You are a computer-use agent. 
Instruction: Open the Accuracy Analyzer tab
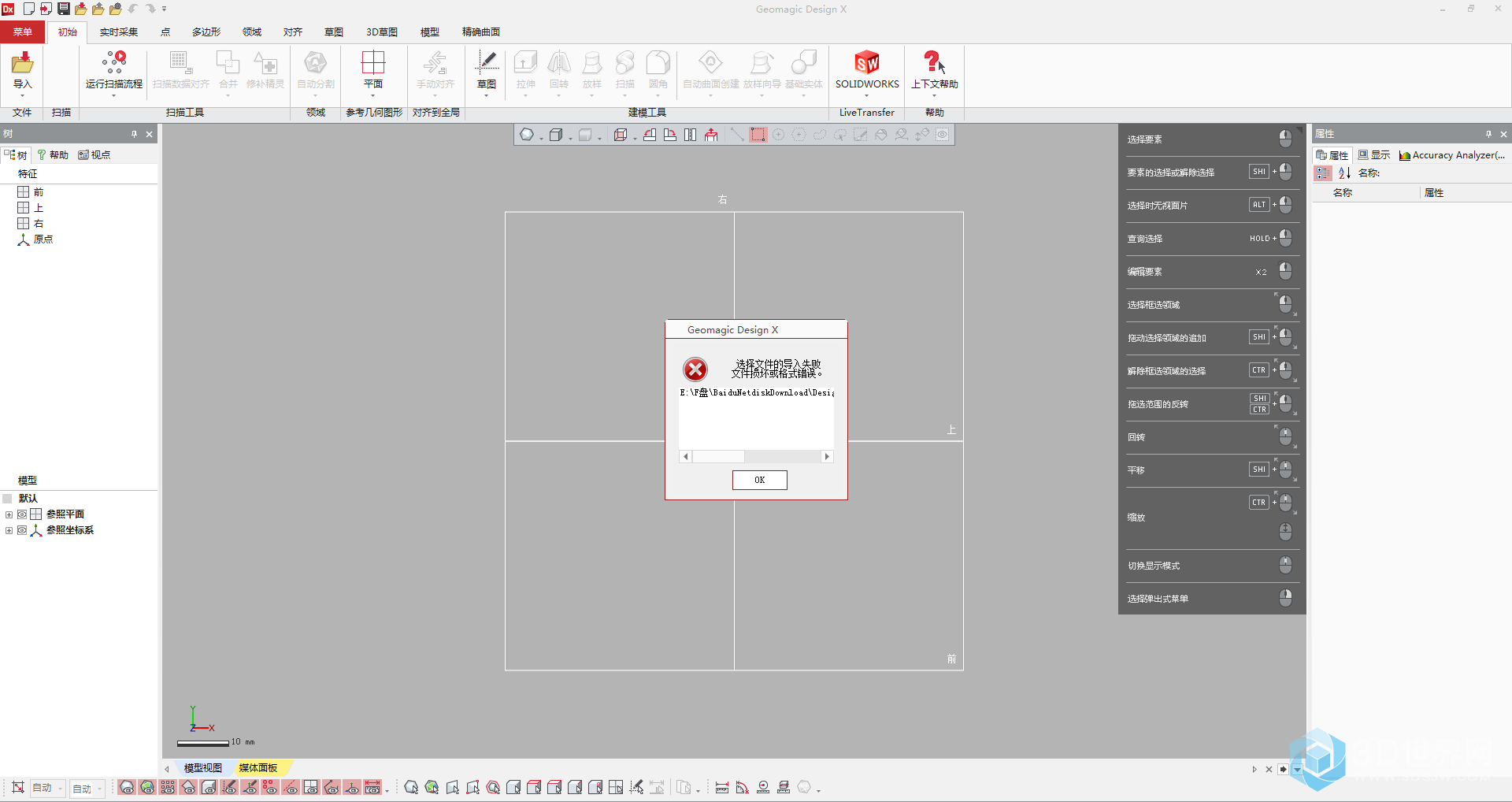pos(1452,155)
